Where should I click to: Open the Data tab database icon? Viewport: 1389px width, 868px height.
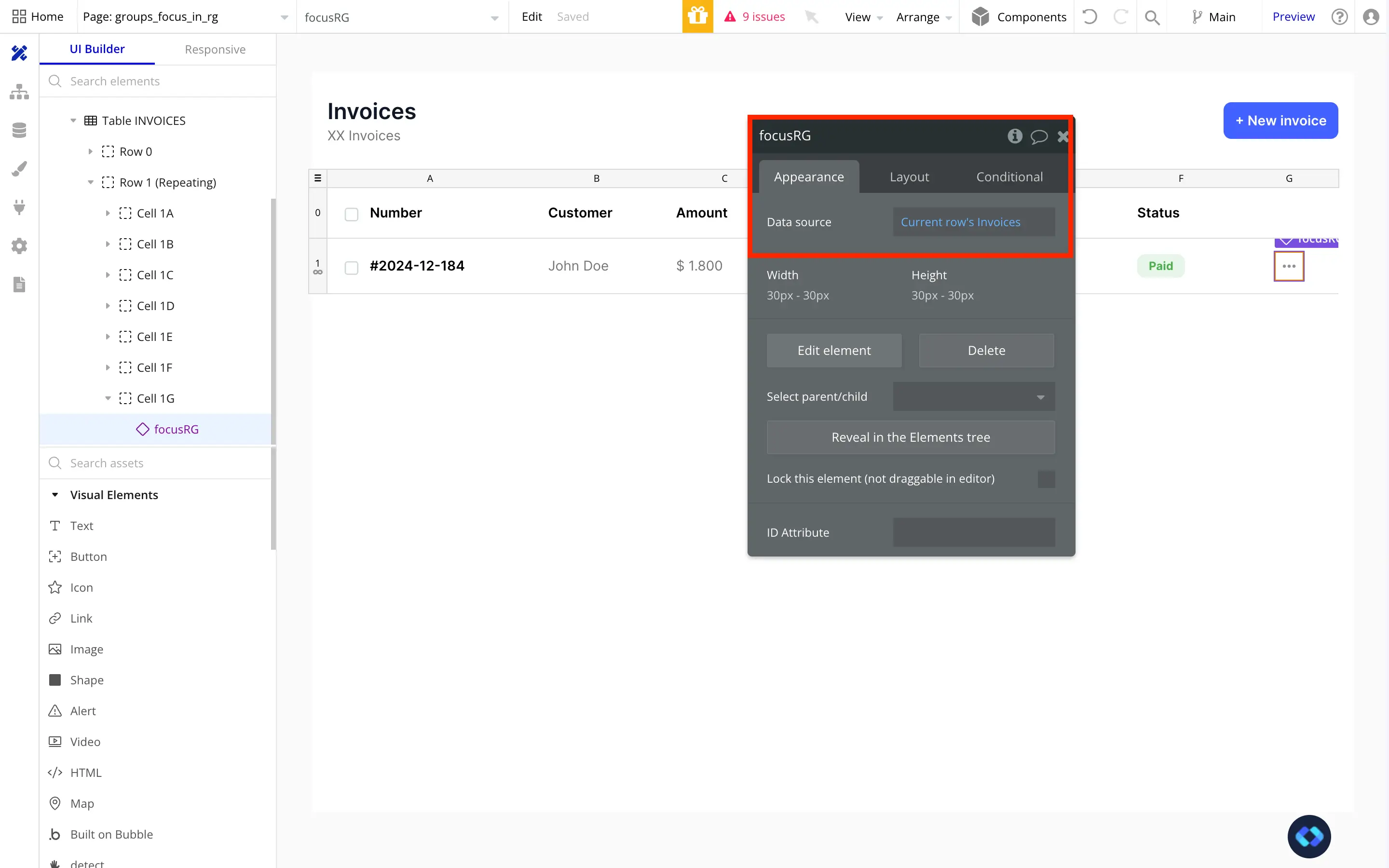point(19,130)
